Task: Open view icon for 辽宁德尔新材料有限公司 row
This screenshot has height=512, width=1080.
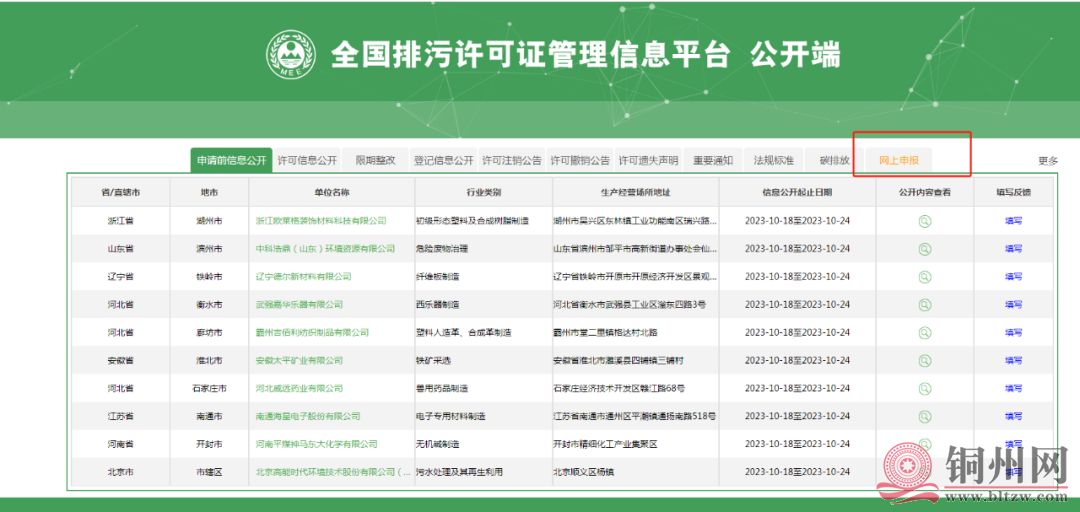Action: (924, 277)
